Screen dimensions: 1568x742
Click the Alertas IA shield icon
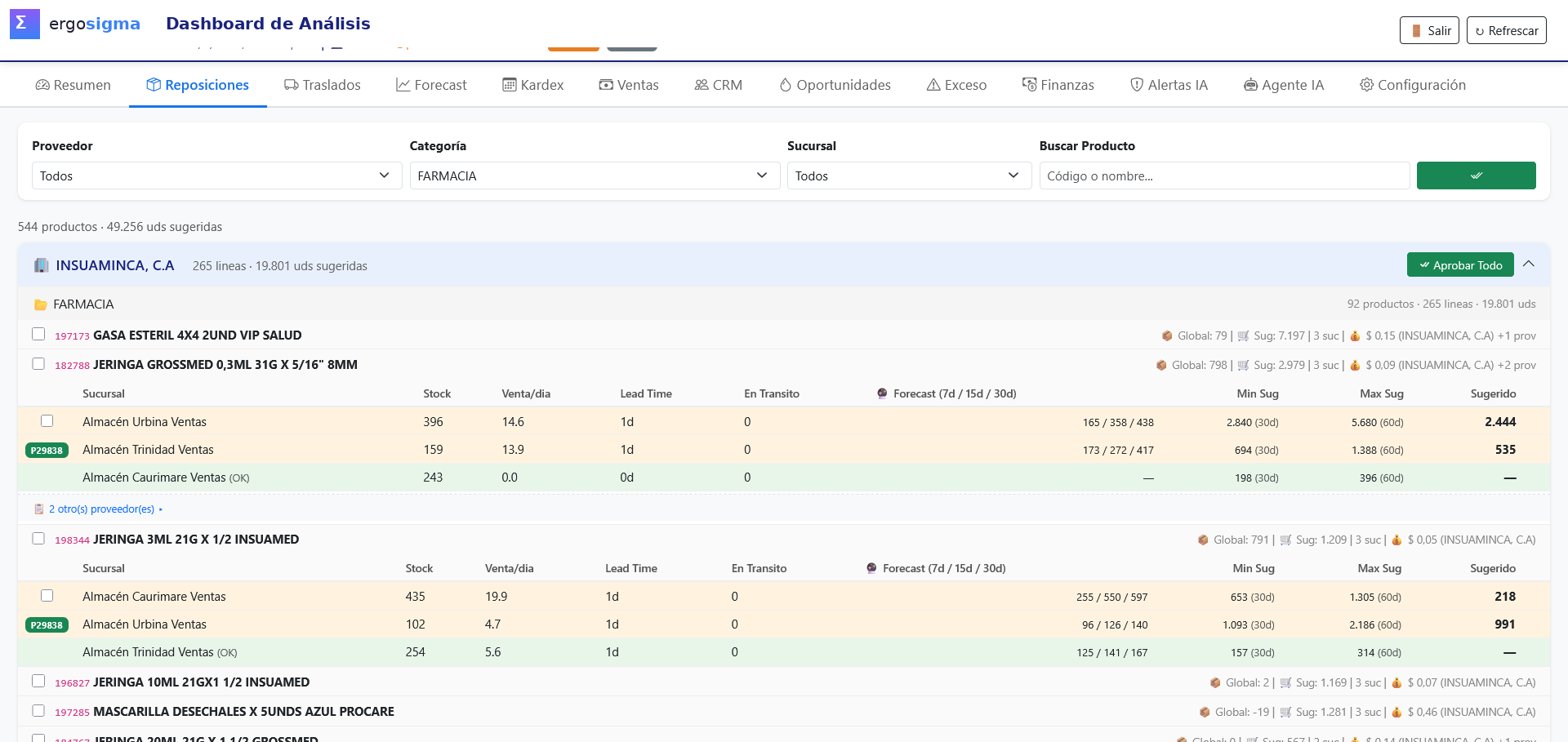click(1136, 85)
